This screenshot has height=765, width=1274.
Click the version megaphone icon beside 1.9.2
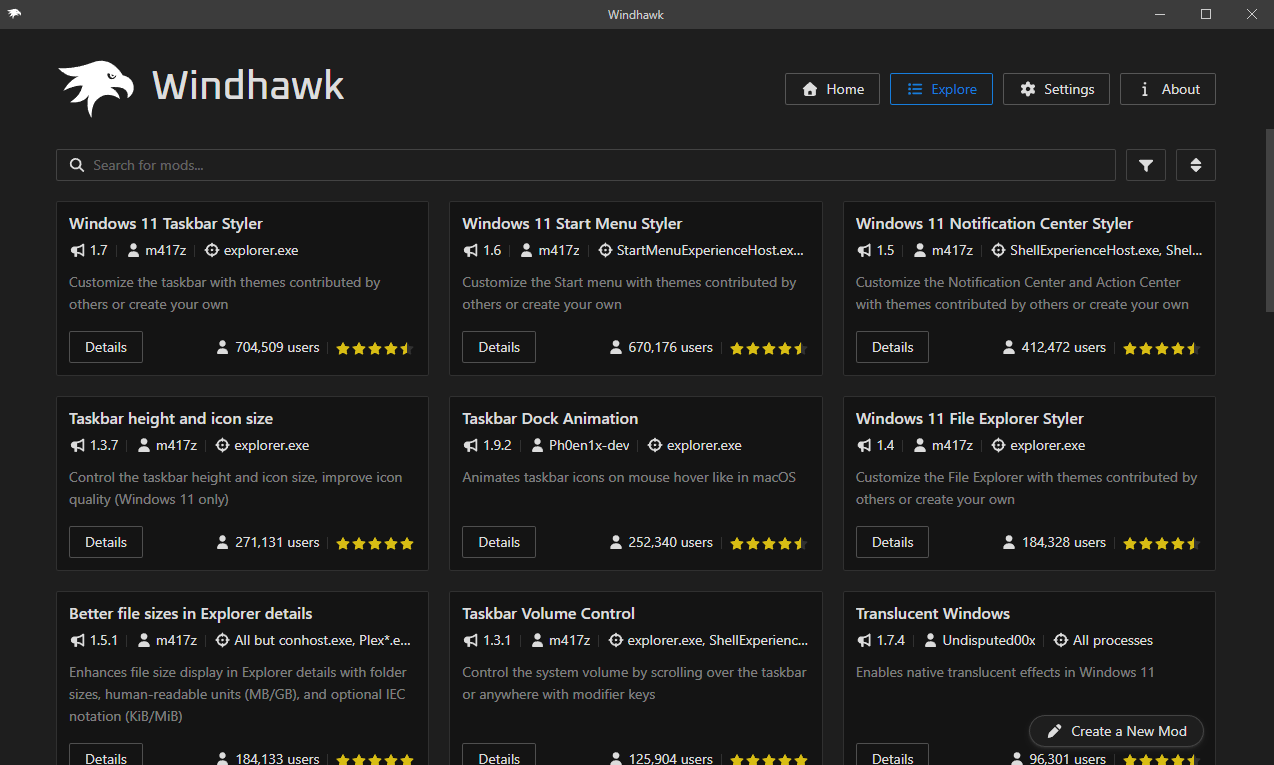[x=470, y=445]
